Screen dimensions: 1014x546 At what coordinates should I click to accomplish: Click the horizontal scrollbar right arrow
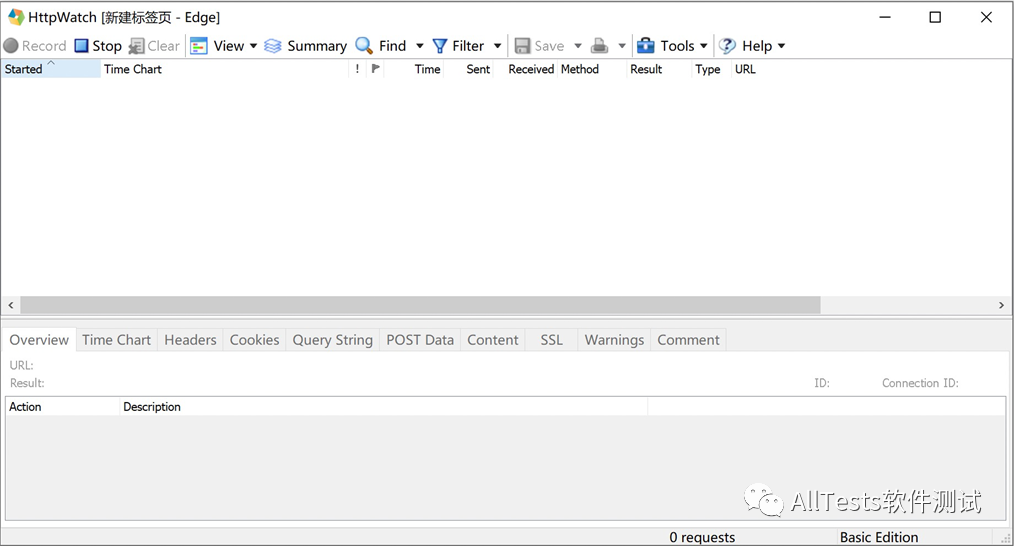pyautogui.click(x=1001, y=305)
